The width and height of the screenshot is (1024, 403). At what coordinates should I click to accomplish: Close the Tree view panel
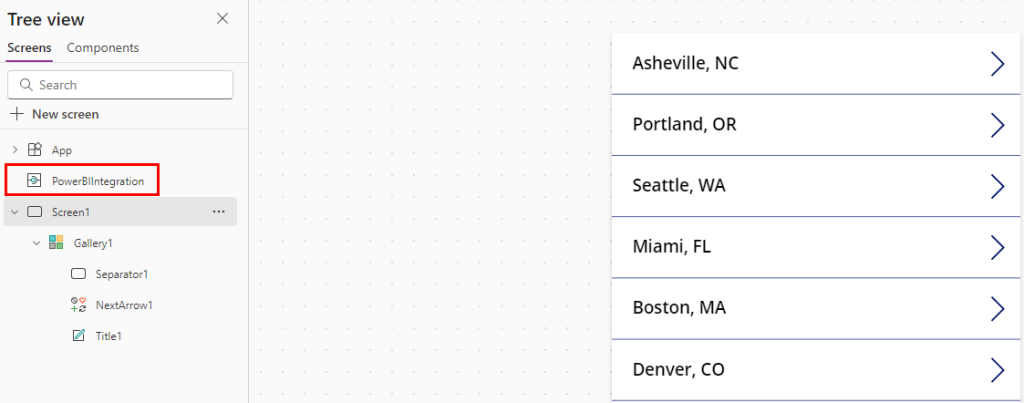222,19
